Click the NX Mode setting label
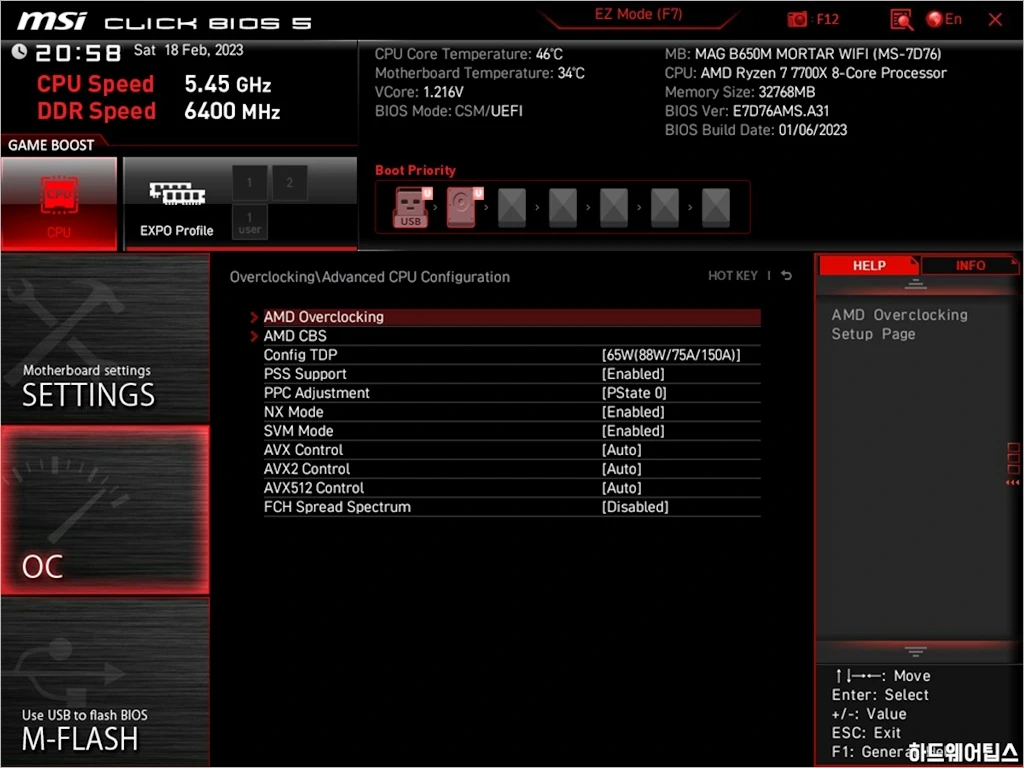This screenshot has height=768, width=1024. click(x=293, y=412)
